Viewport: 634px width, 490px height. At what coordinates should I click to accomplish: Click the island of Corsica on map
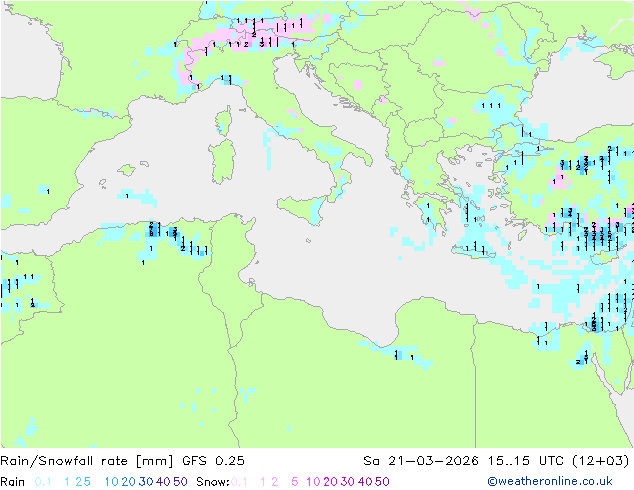[224, 120]
